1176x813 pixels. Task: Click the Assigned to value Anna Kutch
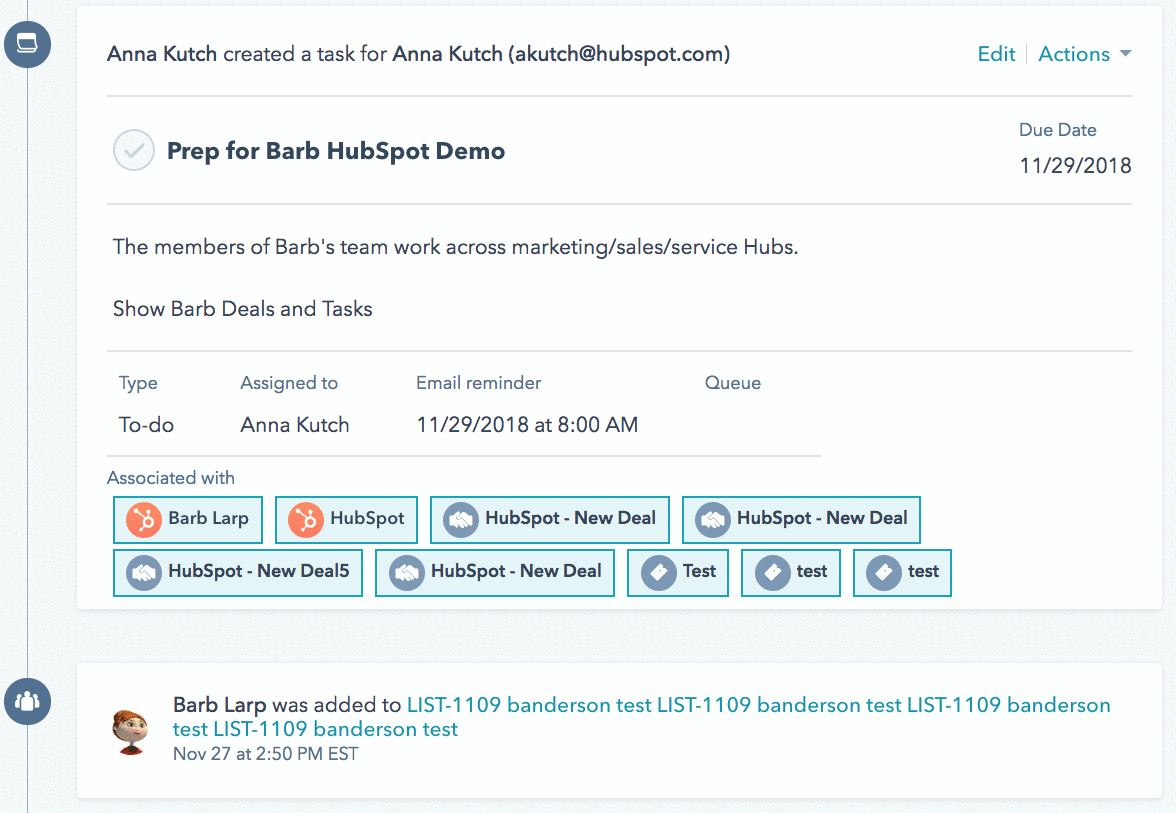295,425
